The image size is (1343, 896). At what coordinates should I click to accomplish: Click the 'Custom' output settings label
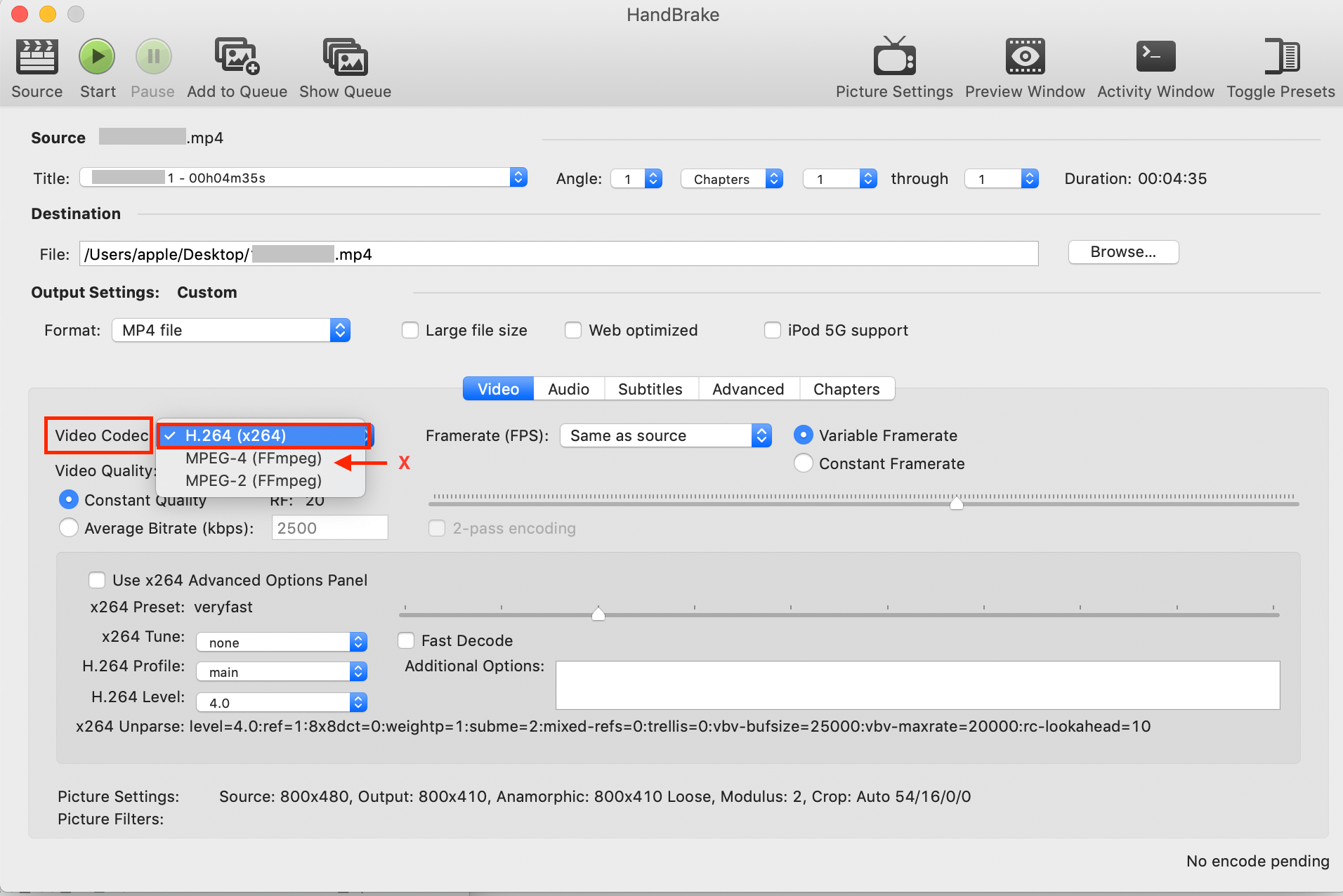tap(207, 292)
